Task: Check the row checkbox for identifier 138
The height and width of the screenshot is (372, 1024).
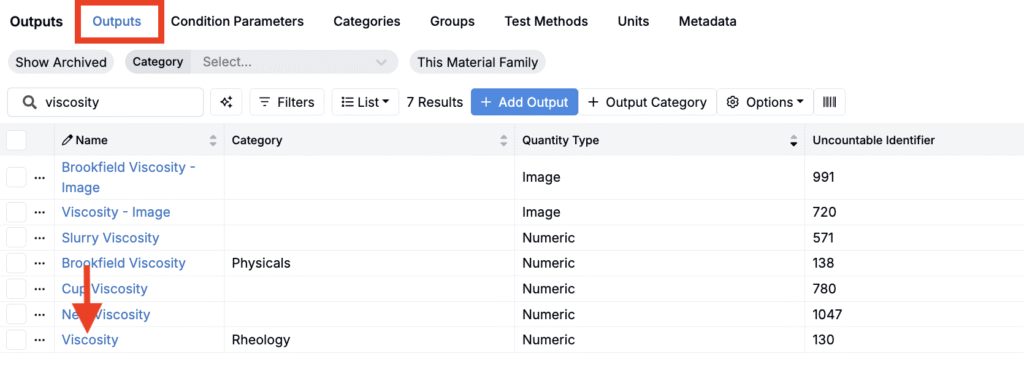Action: point(16,263)
